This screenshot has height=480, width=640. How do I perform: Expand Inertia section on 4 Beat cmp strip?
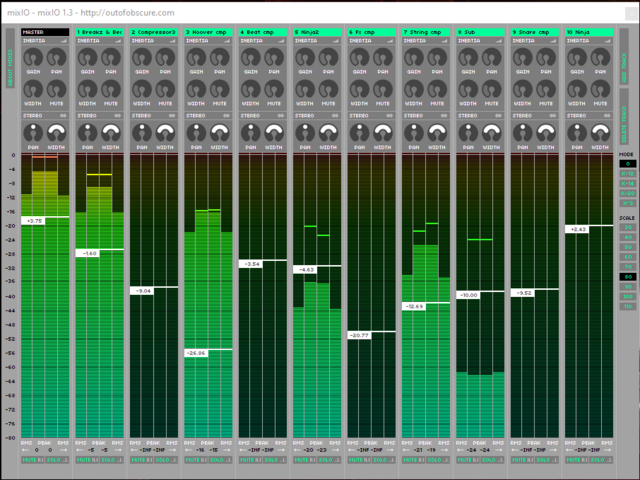[x=281, y=41]
